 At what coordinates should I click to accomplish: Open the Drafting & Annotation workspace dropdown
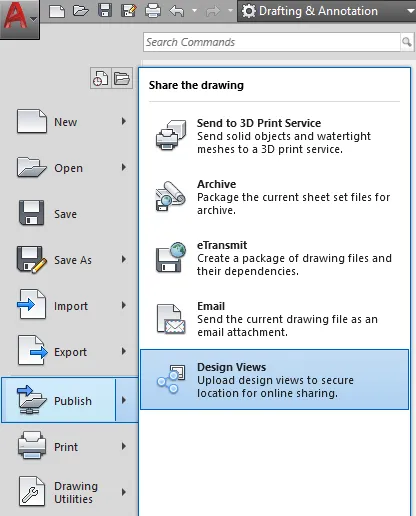327,11
